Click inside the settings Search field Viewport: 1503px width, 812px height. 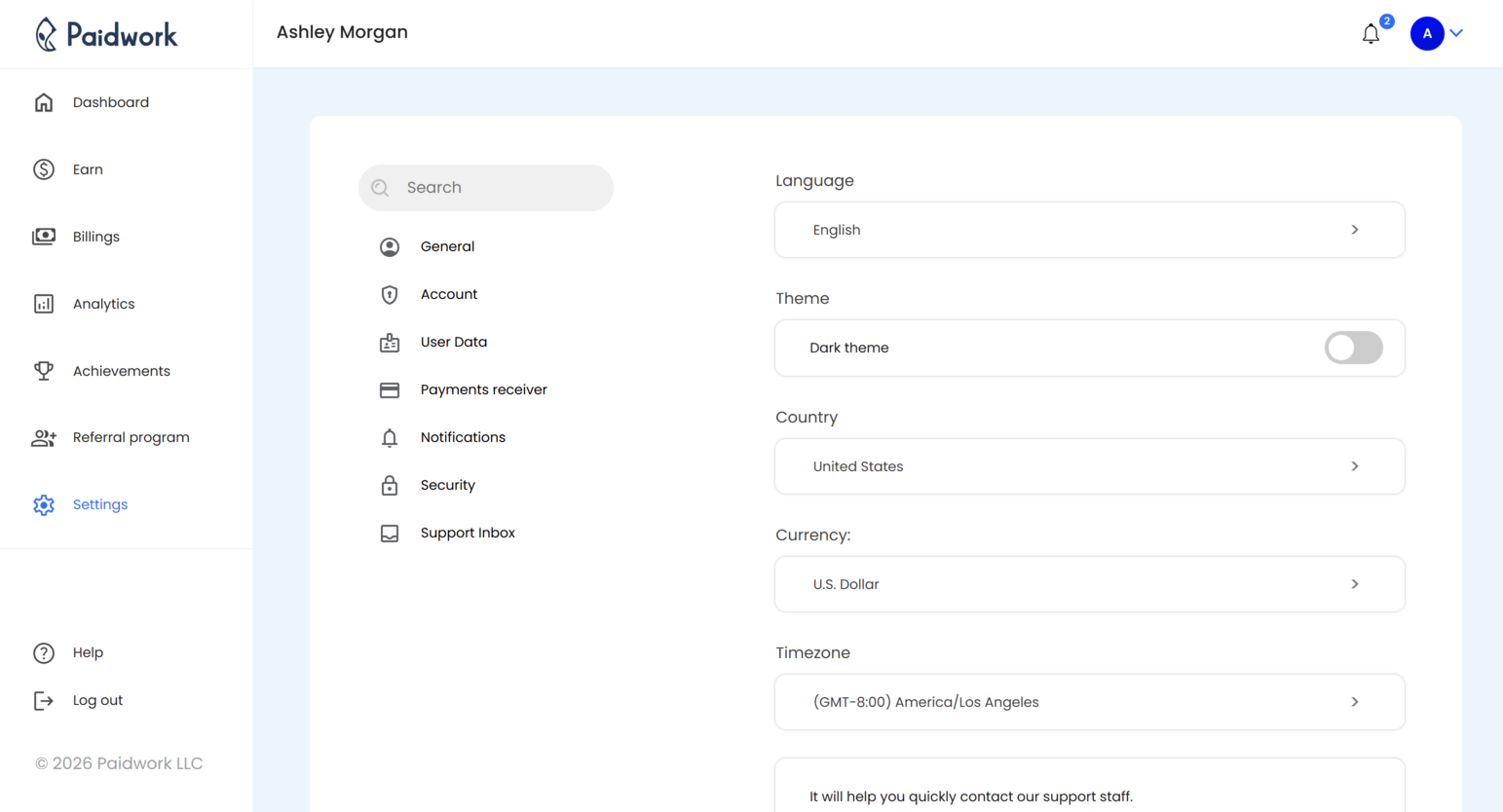485,187
